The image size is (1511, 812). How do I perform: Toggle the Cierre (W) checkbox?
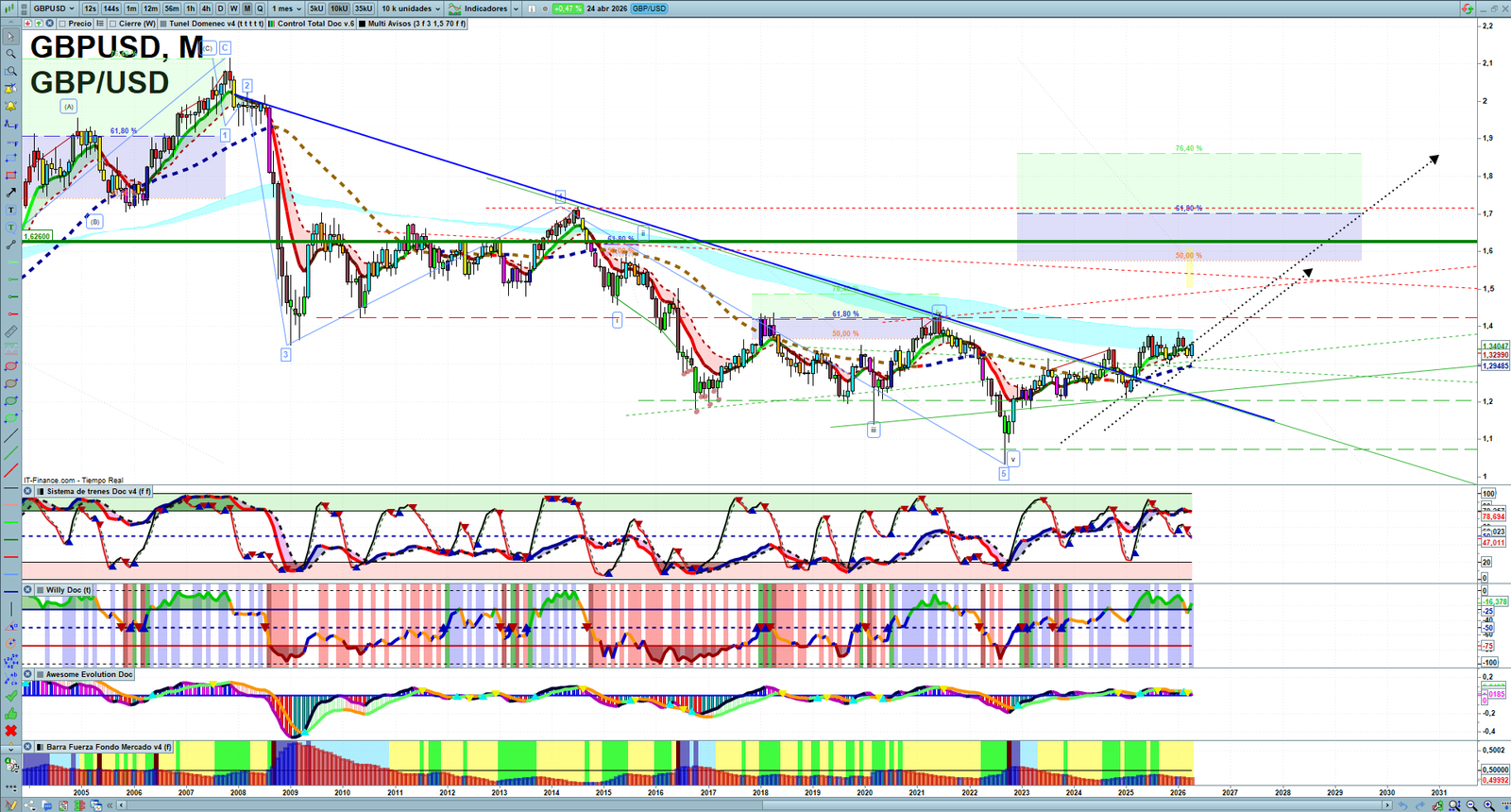pyautogui.click(x=113, y=24)
